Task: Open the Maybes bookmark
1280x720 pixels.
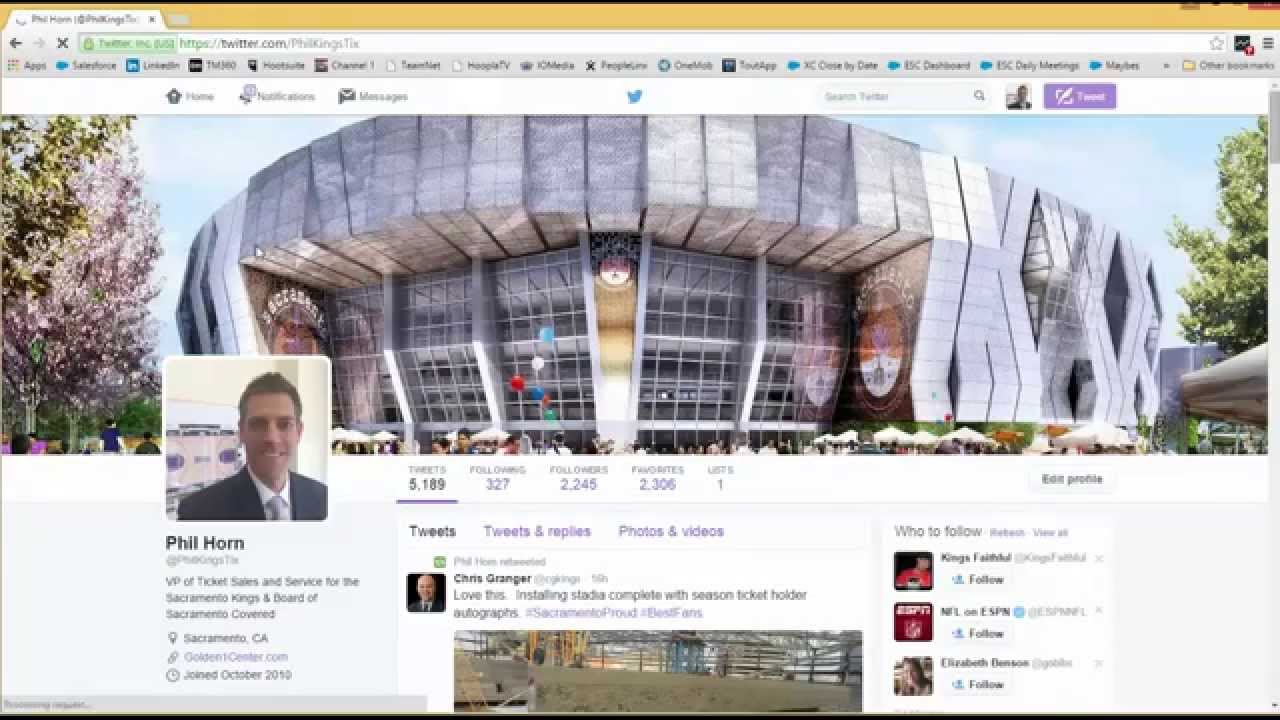Action: click(x=1114, y=66)
